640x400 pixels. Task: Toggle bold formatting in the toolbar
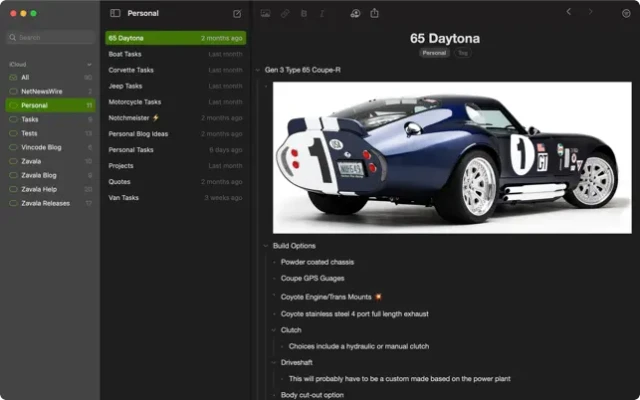click(x=304, y=14)
